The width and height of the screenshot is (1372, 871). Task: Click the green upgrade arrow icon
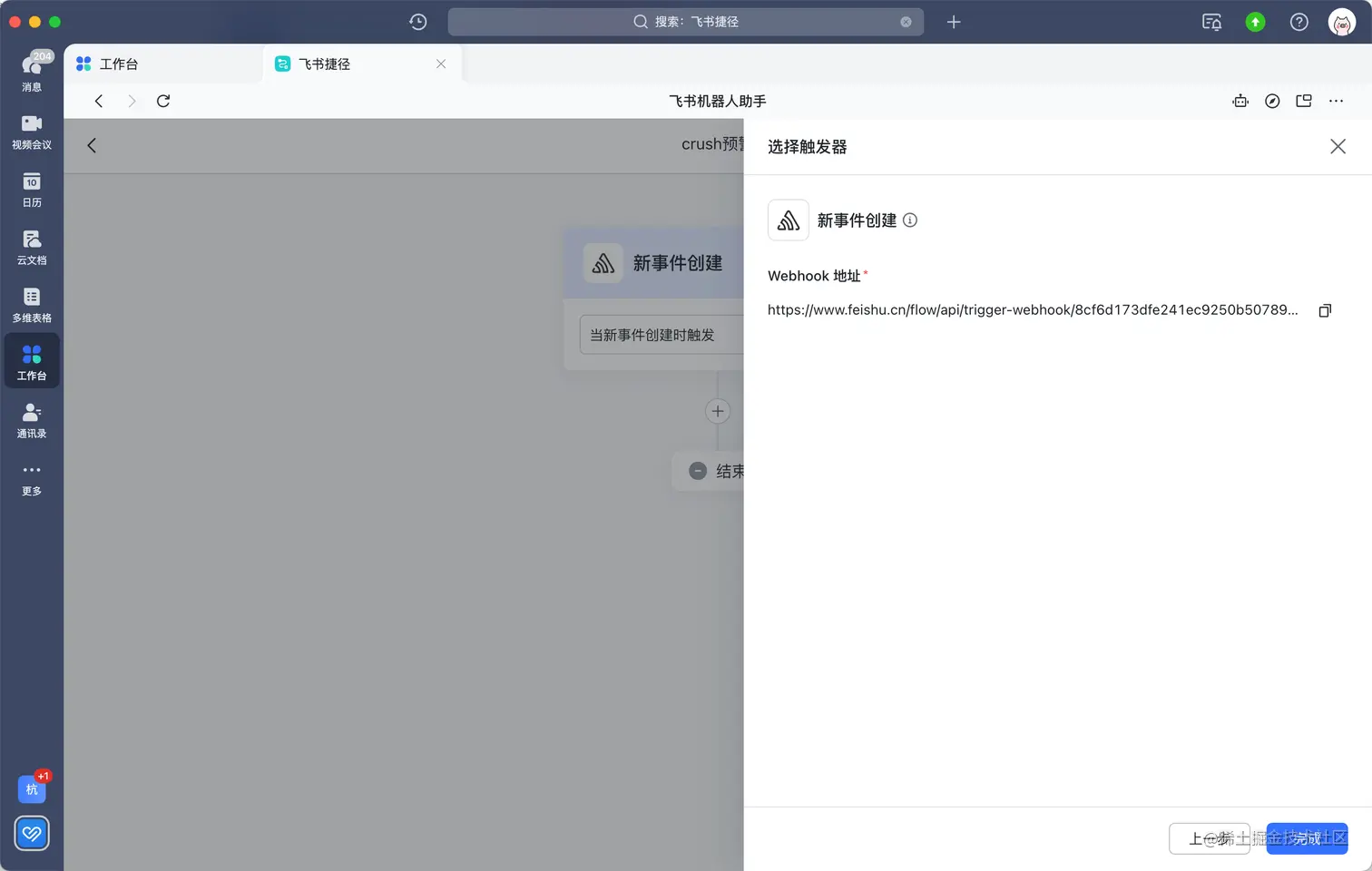[1255, 22]
